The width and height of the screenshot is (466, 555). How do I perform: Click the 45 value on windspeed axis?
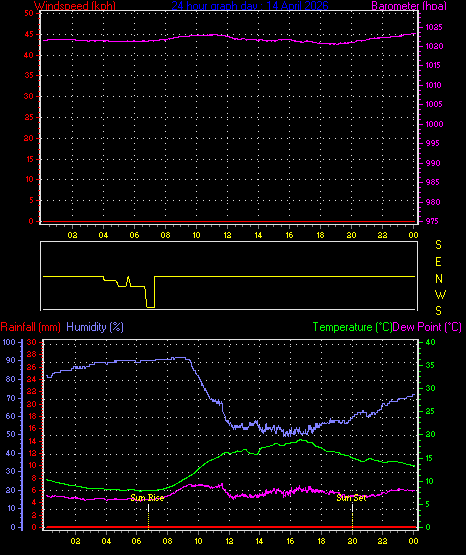coord(29,34)
